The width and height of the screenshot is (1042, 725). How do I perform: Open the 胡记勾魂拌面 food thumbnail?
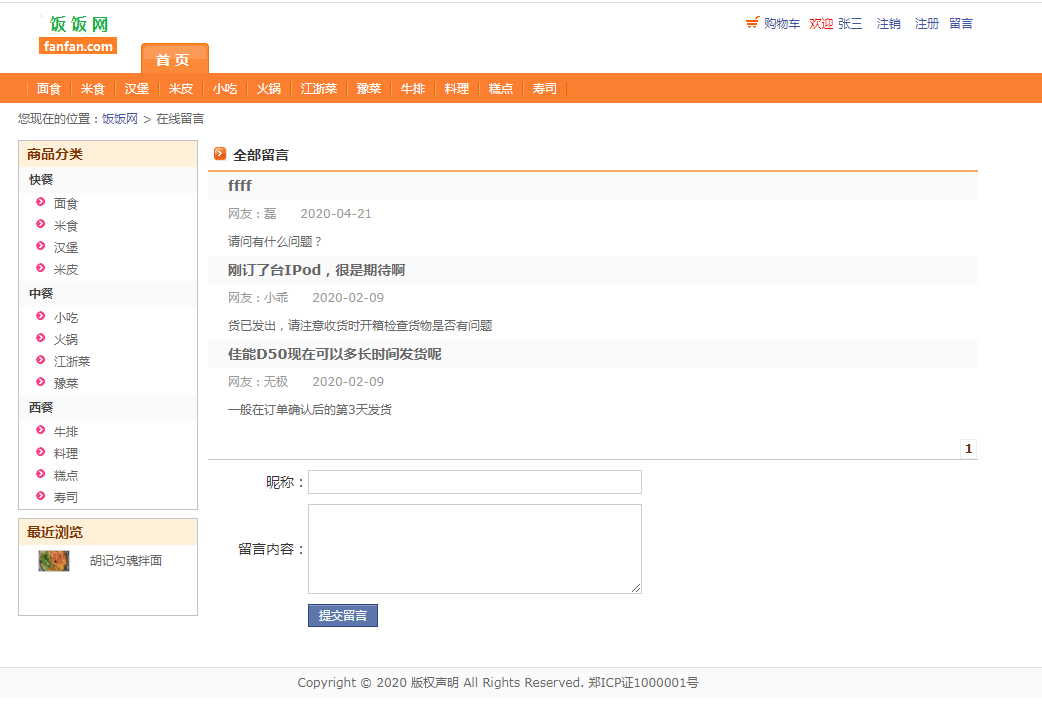coord(54,561)
